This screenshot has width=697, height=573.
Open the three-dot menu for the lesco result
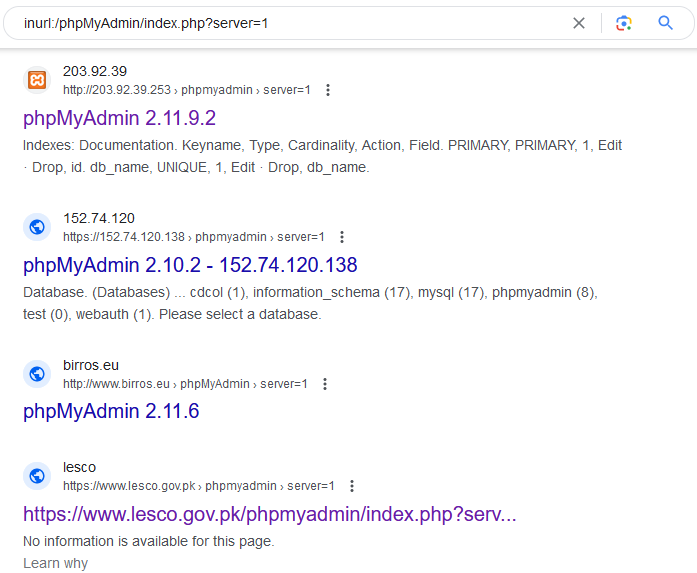point(351,486)
